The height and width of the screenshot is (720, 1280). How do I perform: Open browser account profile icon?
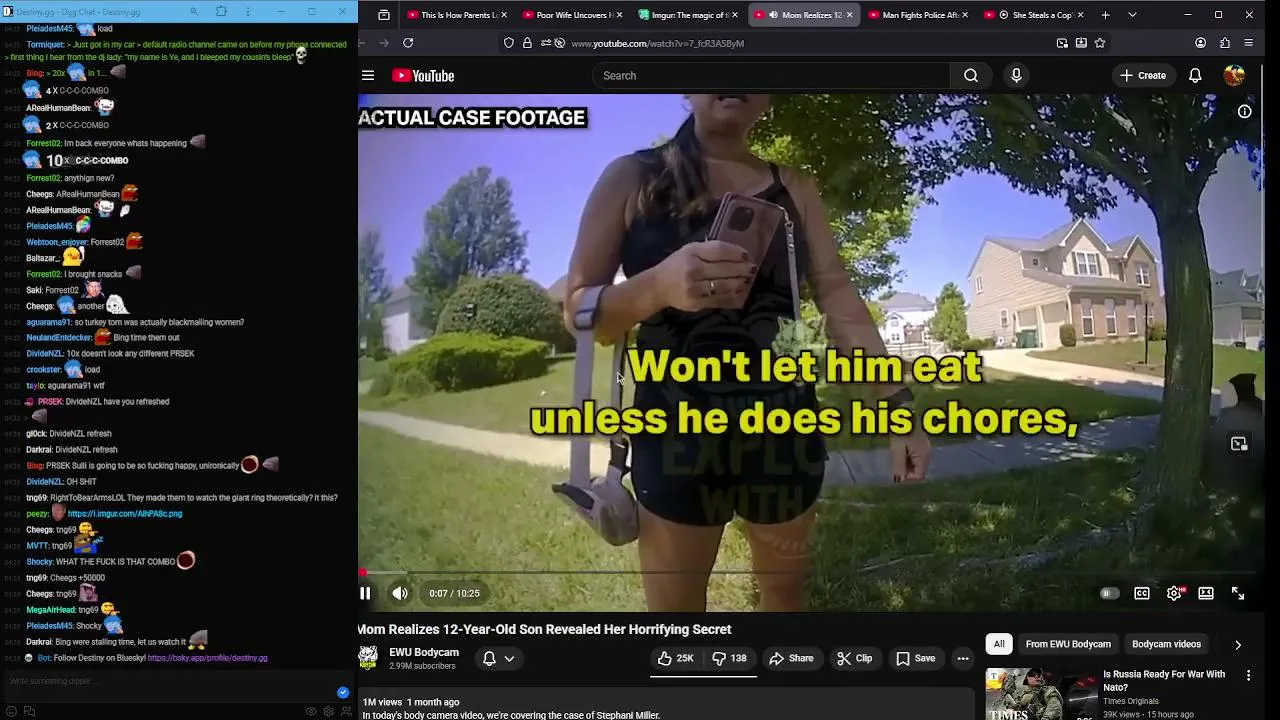point(1200,43)
